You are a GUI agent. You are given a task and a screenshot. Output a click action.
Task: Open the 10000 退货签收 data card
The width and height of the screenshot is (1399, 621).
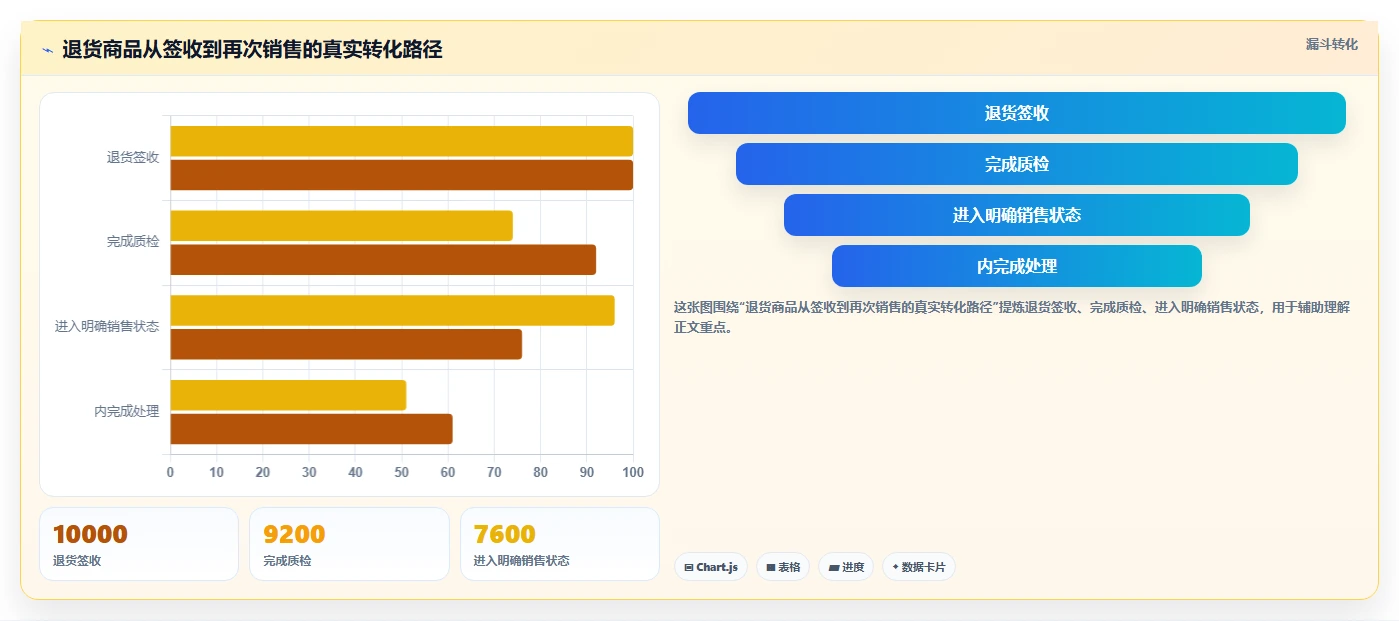pyautogui.click(x=139, y=544)
